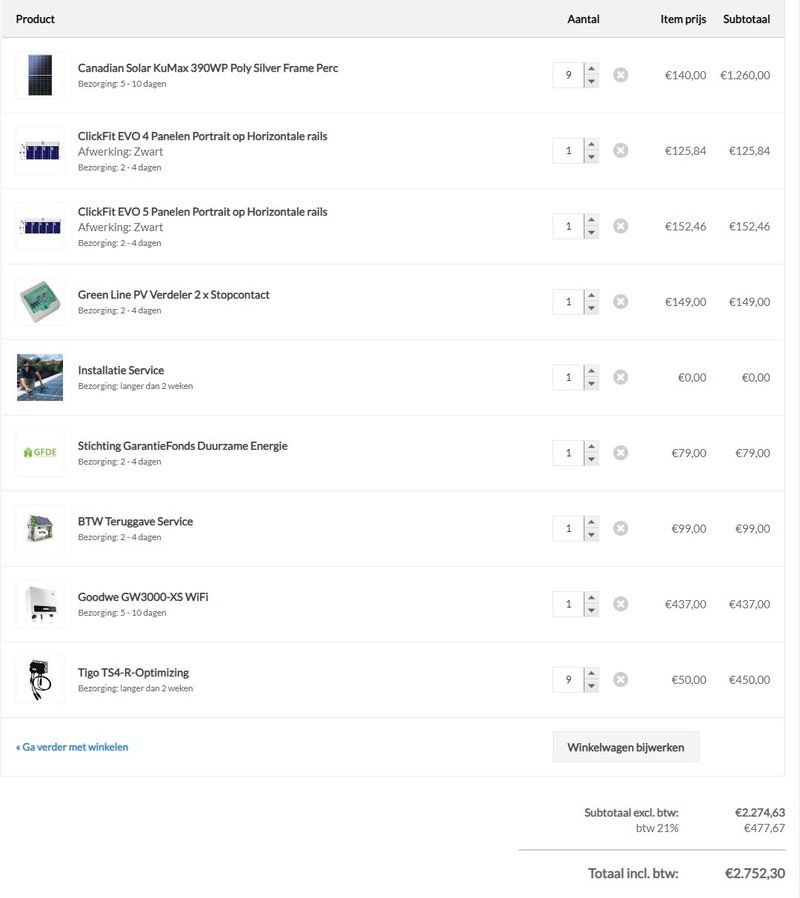Viewport: 800px width, 898px height.
Task: Open Canadian Solar KuMax 390WP product link
Action: (x=208, y=68)
